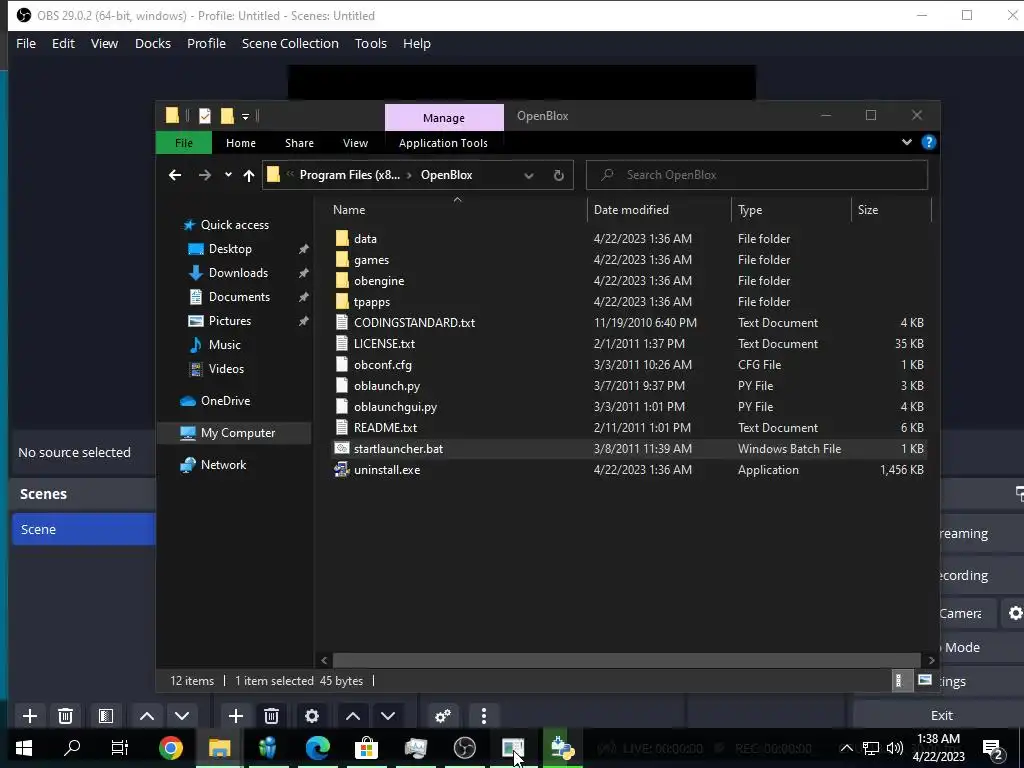Open OBS Docks menu
The image size is (1024, 768).
coord(153,43)
